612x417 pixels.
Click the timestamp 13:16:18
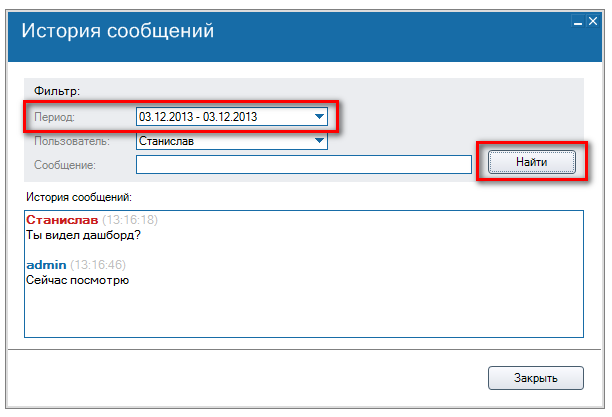coord(128,219)
